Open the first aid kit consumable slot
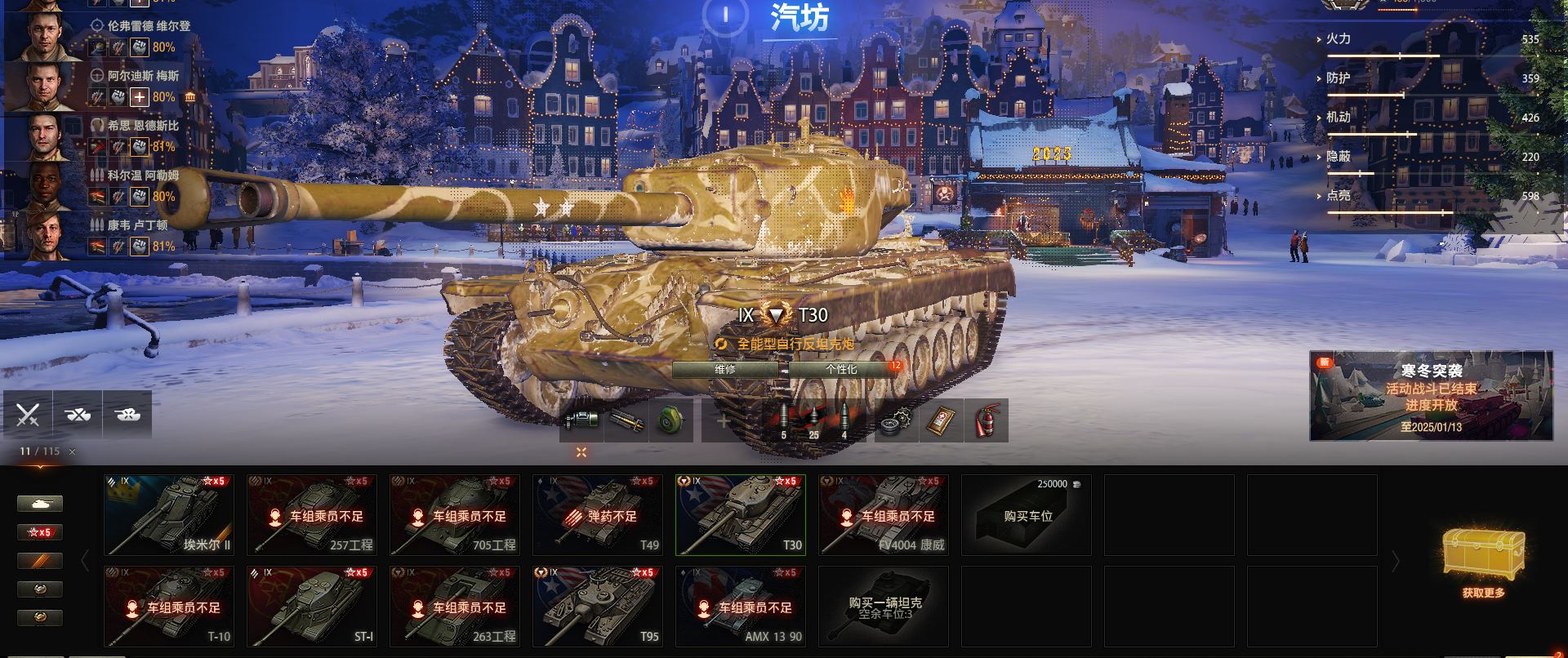 [x=942, y=421]
